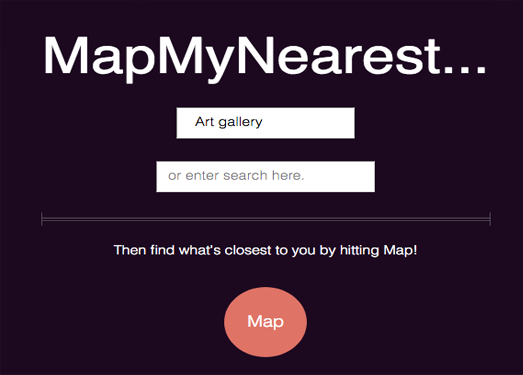Expand the place type selector showing Art gallery
Screen dimensions: 523x375
(266, 123)
